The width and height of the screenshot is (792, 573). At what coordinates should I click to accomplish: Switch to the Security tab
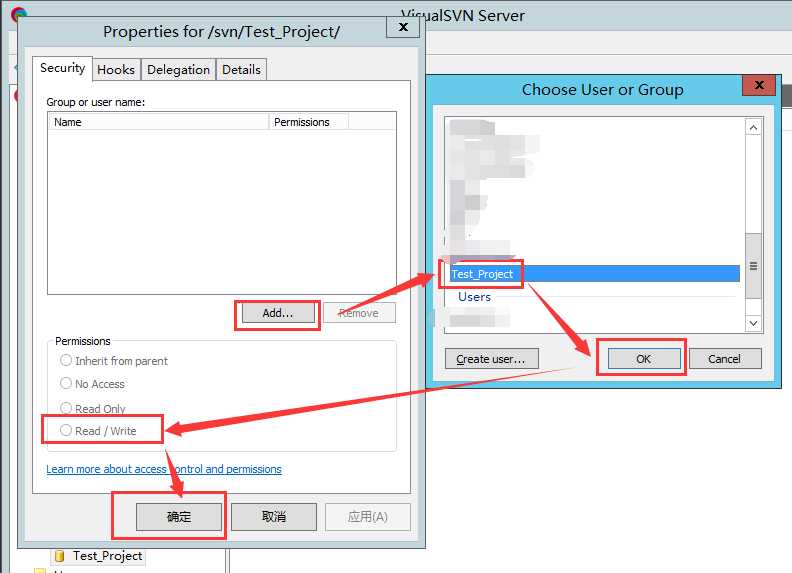click(62, 68)
